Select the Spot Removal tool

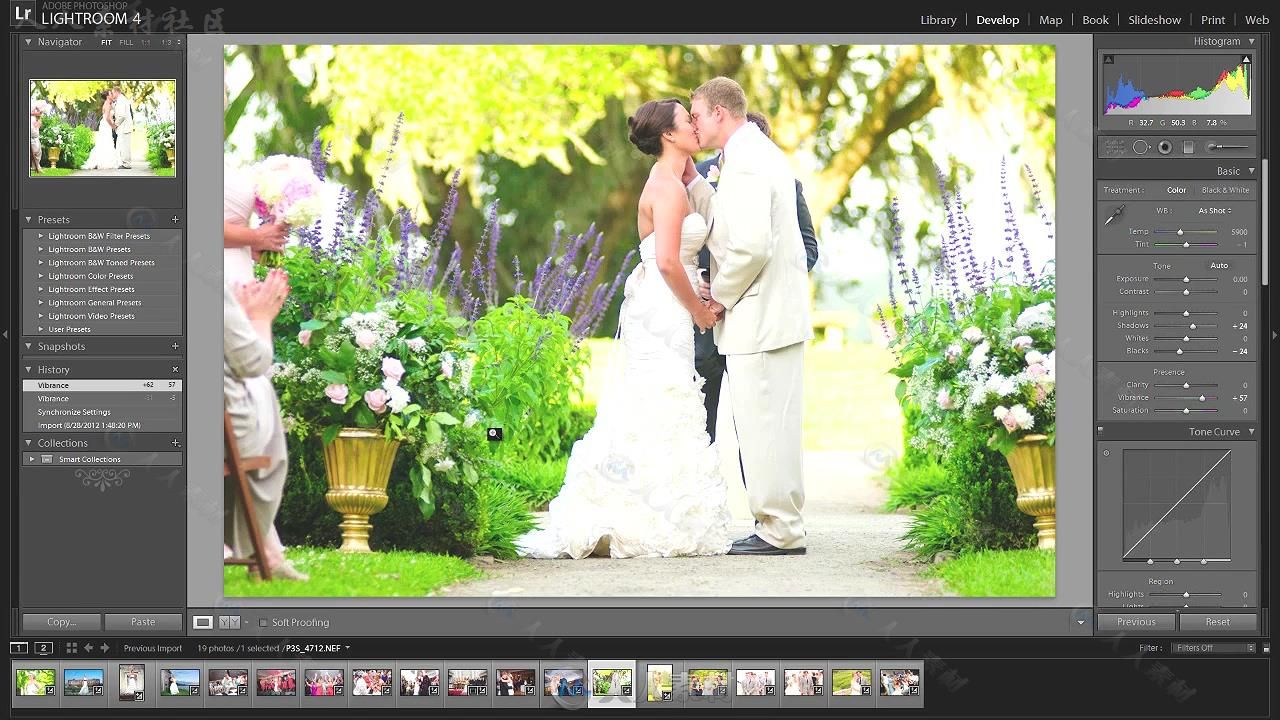click(x=1141, y=147)
